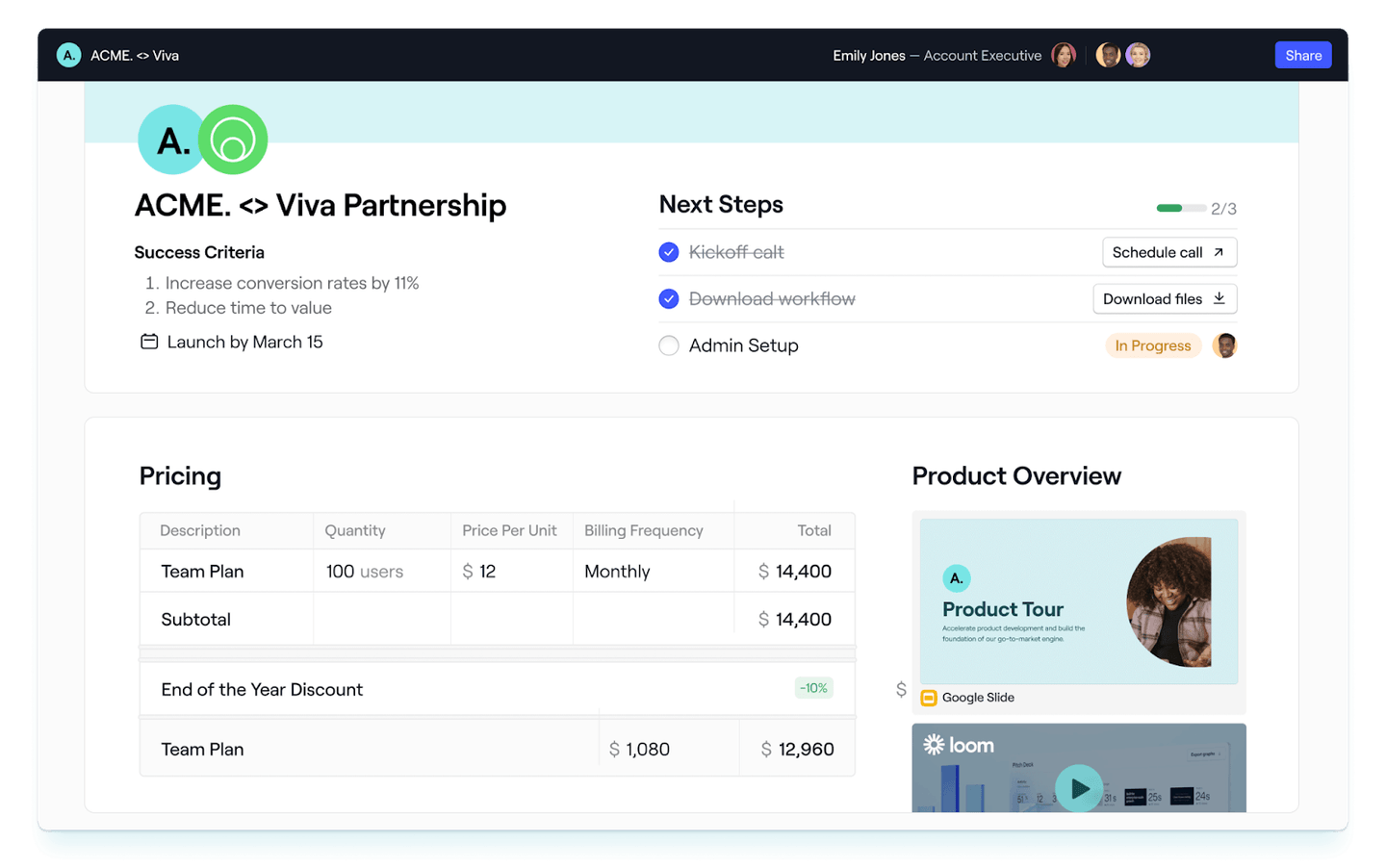Viewport: 1386px width, 868px height.
Task: Click 'Increase conversion rates by 11%' criterion
Action: click(x=292, y=283)
